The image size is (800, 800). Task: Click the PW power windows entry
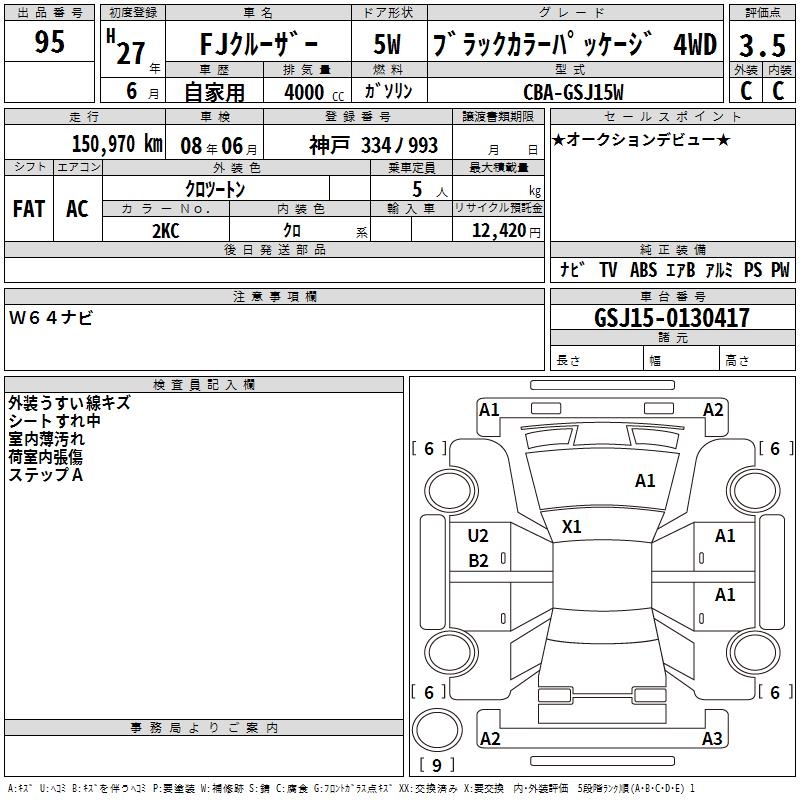(x=780, y=269)
